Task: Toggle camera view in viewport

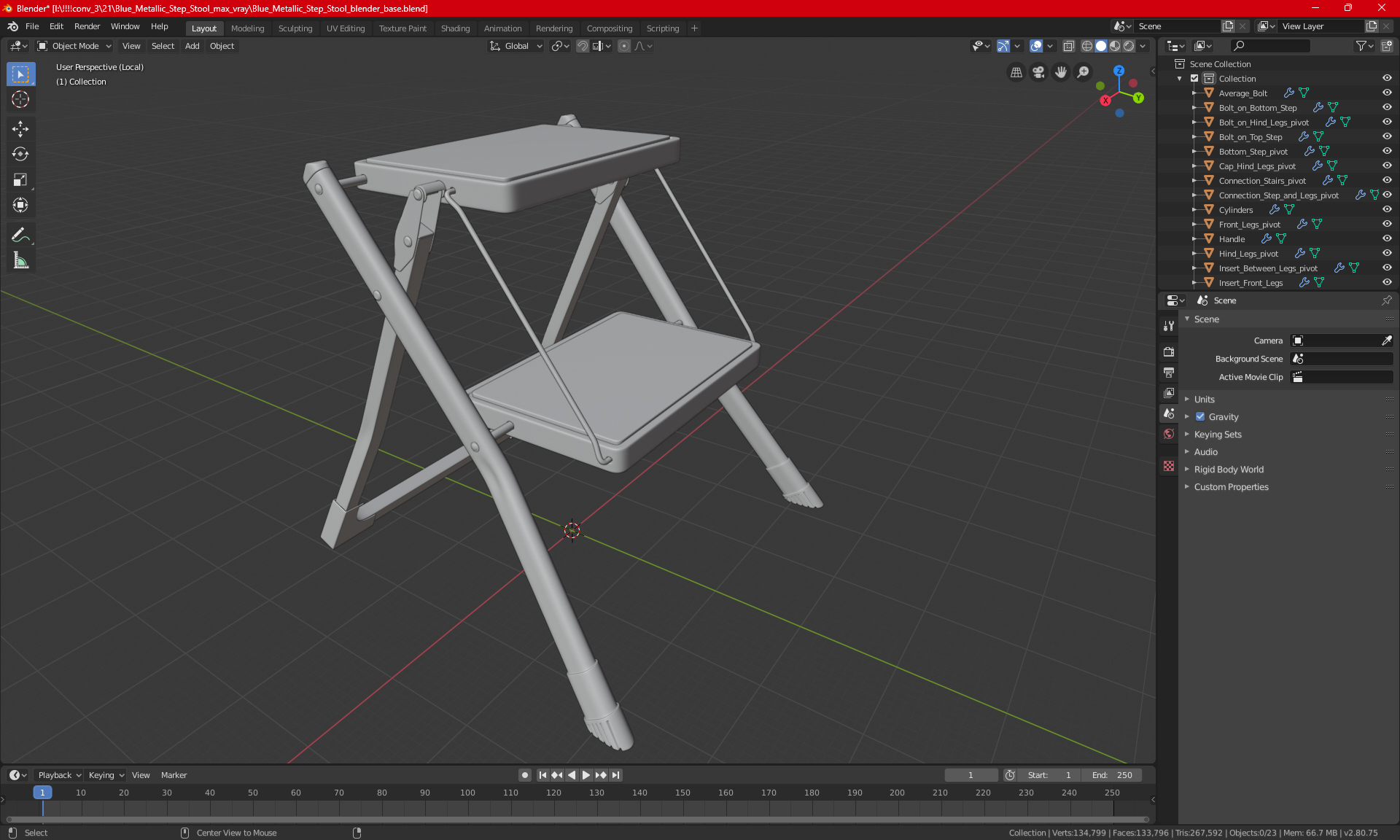Action: click(1038, 72)
